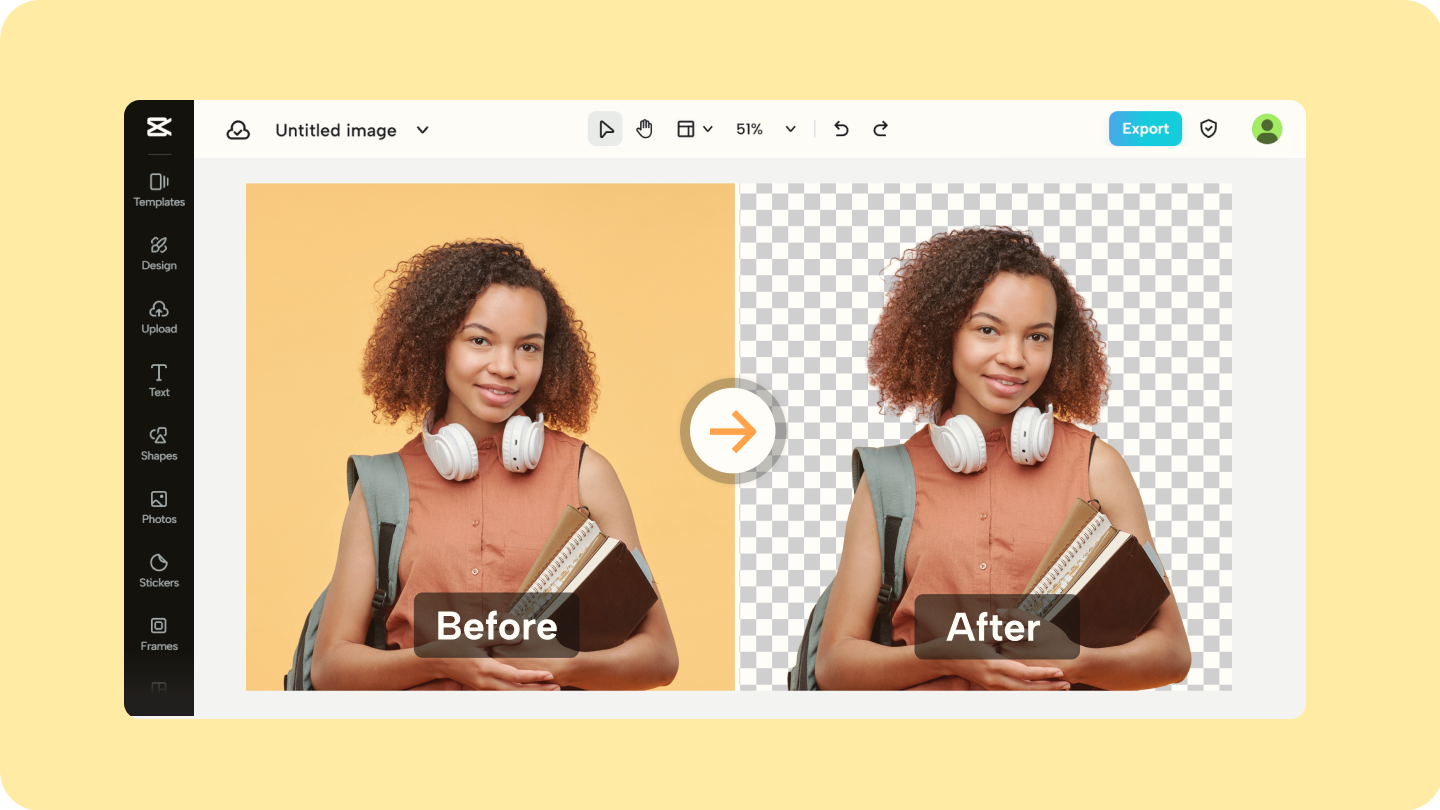Open the Stickers panel
Image resolution: width=1440 pixels, height=810 pixels.
pyautogui.click(x=159, y=570)
